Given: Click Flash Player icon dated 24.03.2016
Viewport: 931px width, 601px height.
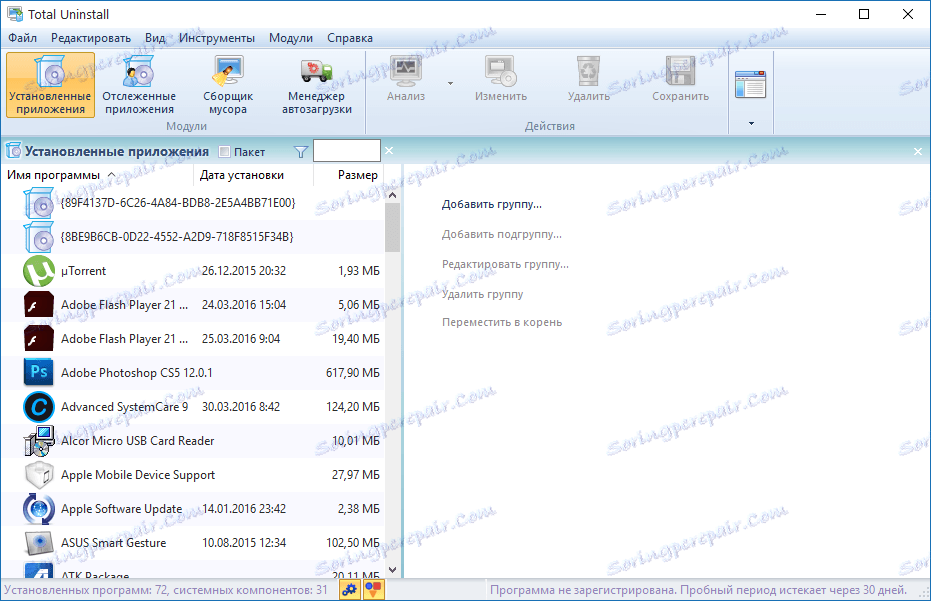Looking at the screenshot, I should pyautogui.click(x=39, y=305).
